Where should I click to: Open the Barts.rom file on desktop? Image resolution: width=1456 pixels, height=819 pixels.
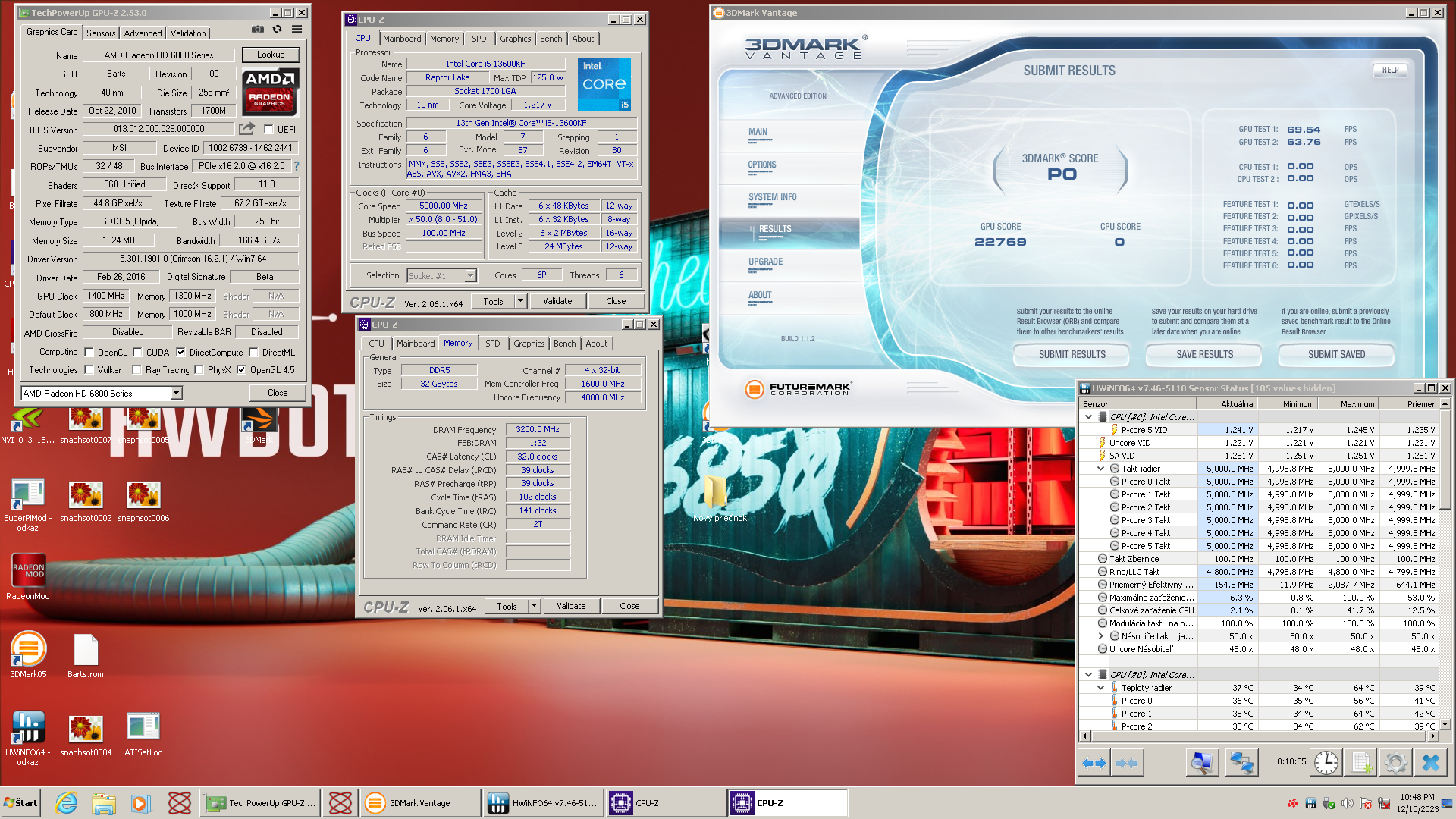(x=86, y=656)
